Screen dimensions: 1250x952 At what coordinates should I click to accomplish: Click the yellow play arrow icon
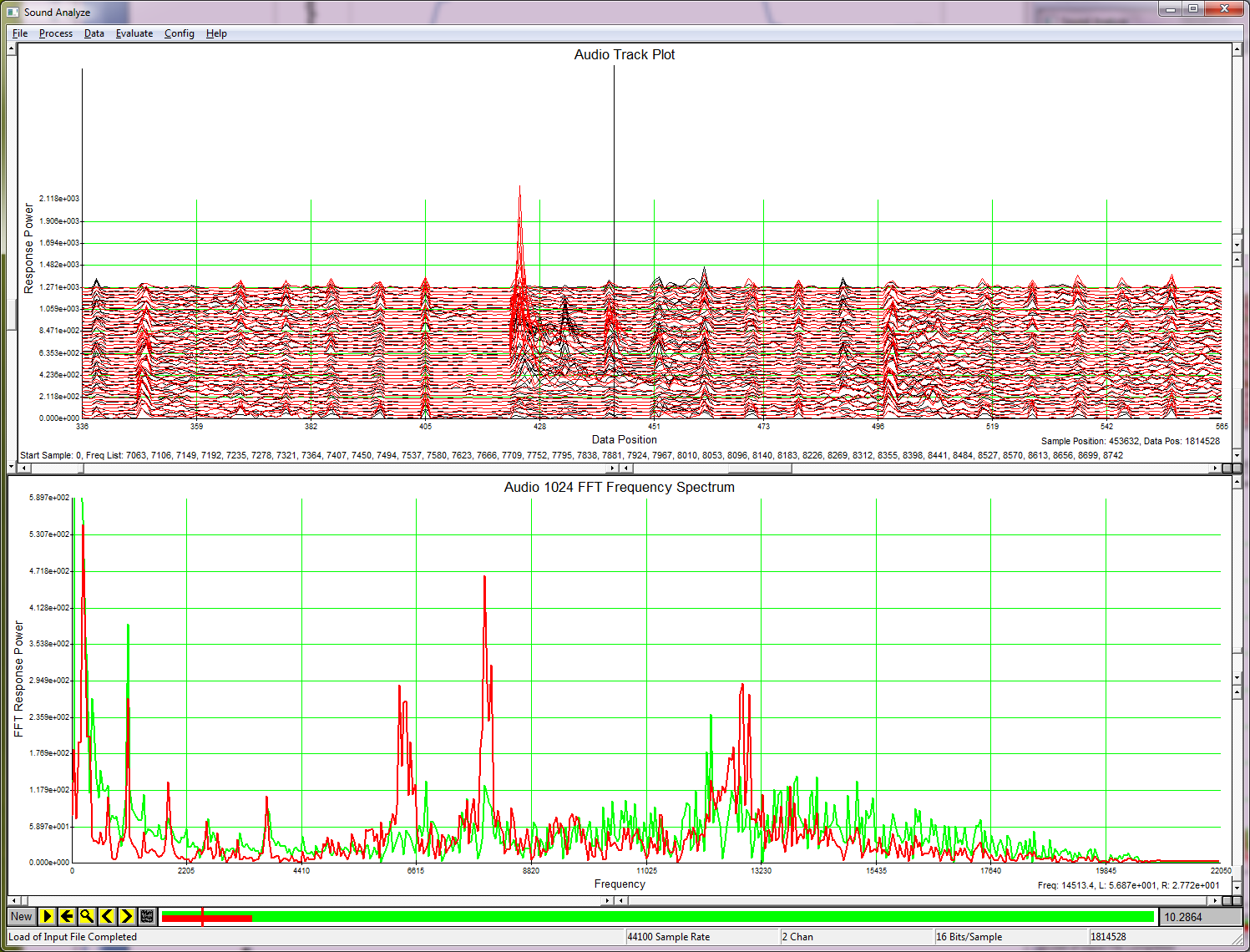tap(48, 916)
